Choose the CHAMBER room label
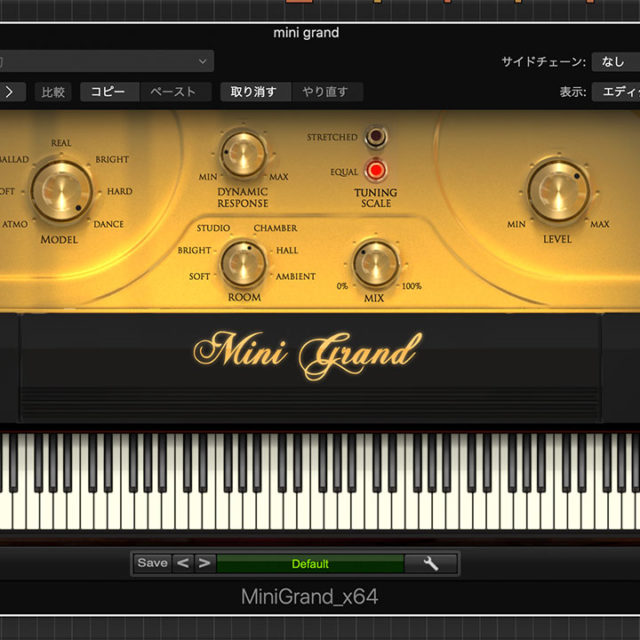 coord(276,228)
